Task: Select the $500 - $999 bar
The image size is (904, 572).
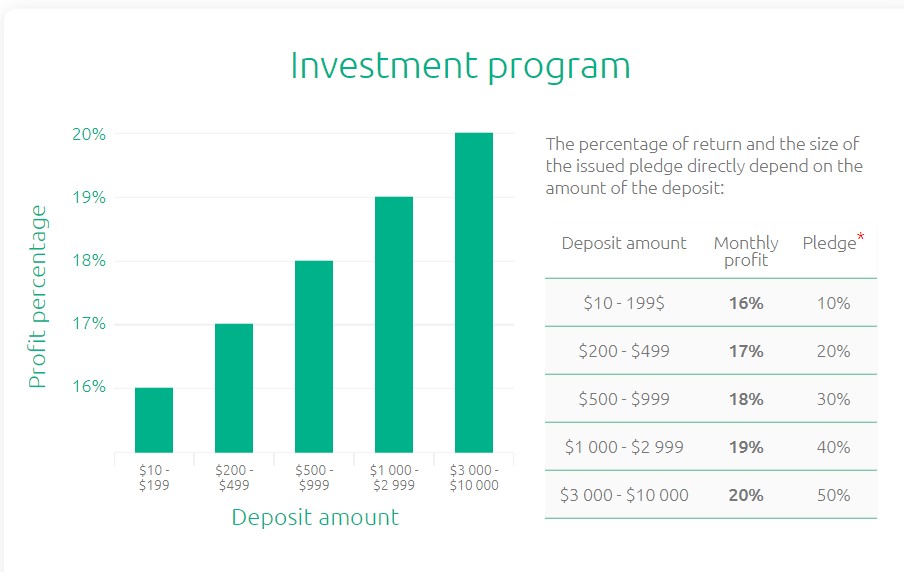Action: click(314, 356)
